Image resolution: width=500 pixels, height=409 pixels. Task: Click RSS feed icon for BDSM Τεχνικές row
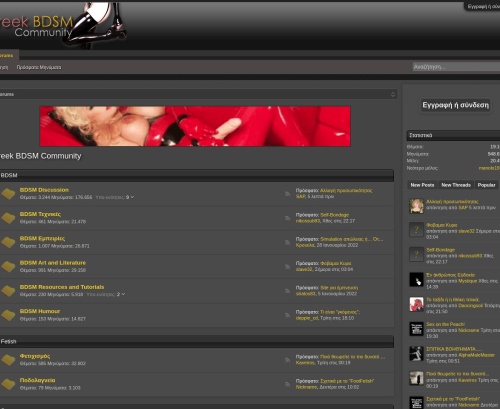(x=287, y=218)
